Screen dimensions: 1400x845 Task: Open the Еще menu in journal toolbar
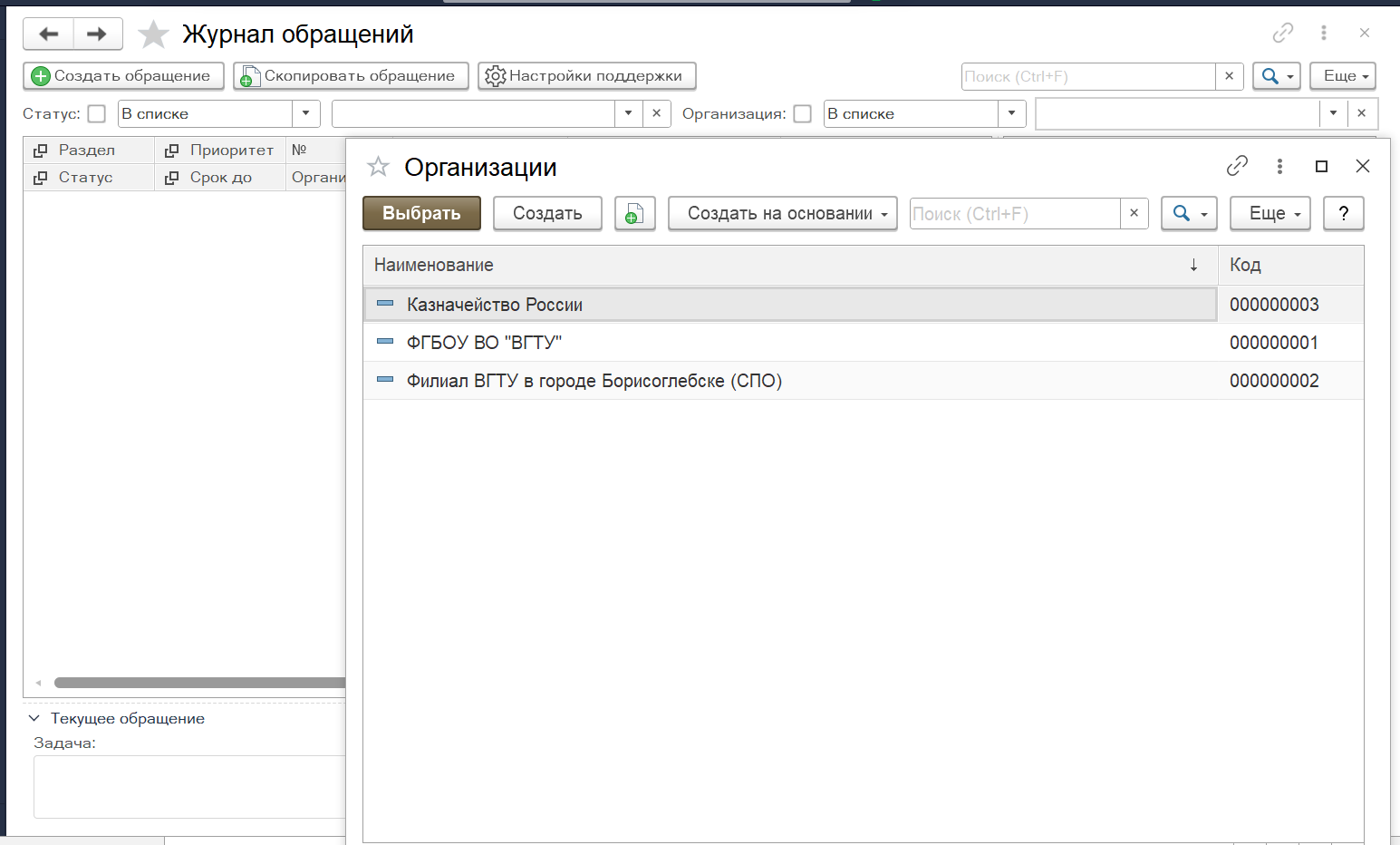pos(1342,76)
